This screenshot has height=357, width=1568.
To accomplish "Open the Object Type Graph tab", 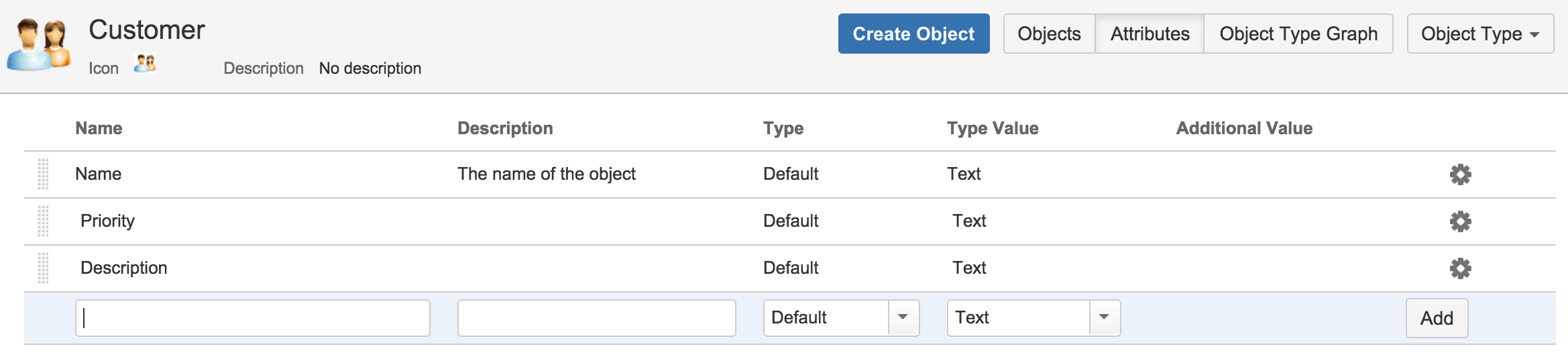I will pyautogui.click(x=1298, y=34).
